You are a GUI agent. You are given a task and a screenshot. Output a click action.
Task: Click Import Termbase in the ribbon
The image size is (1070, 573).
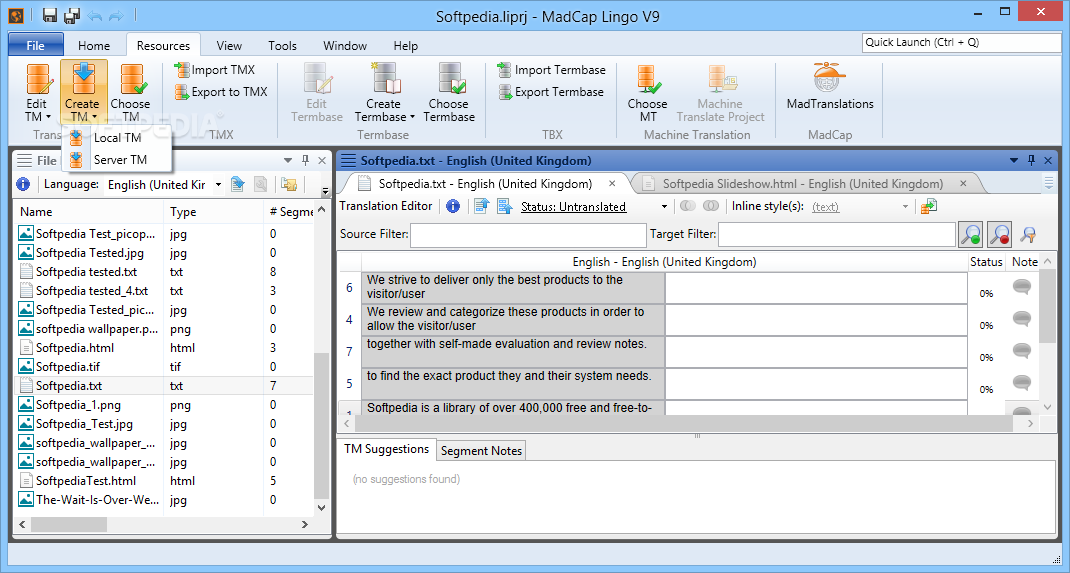pyautogui.click(x=551, y=70)
